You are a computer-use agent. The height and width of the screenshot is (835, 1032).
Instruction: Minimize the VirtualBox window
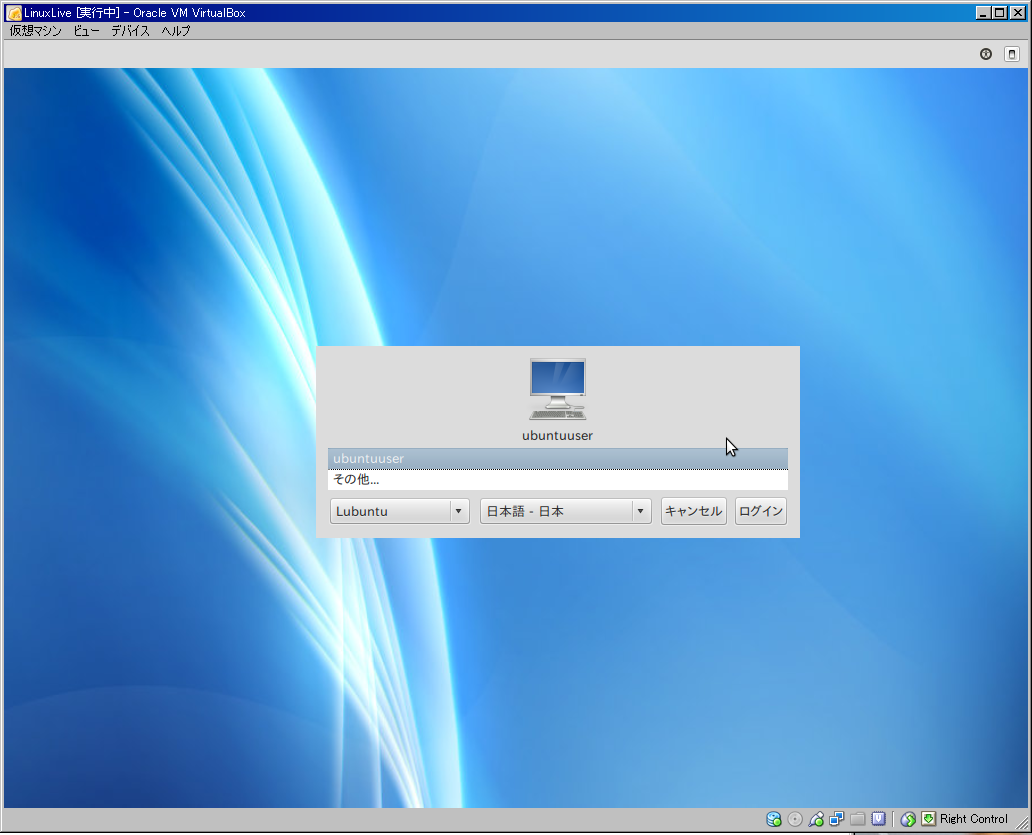click(983, 13)
